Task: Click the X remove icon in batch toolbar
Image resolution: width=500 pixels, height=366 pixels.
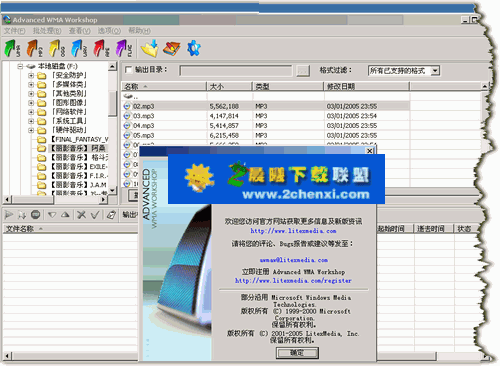Action: [x=81, y=215]
